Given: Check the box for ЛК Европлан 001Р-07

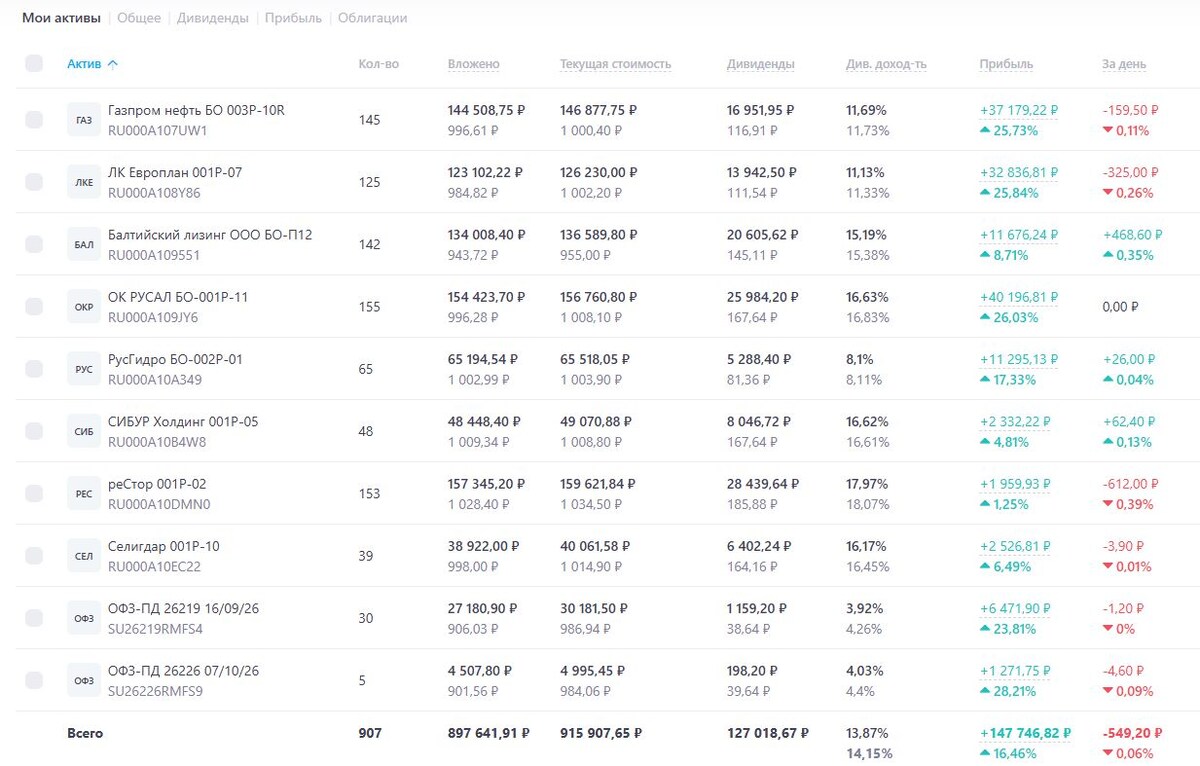Looking at the screenshot, I should pyautogui.click(x=34, y=182).
